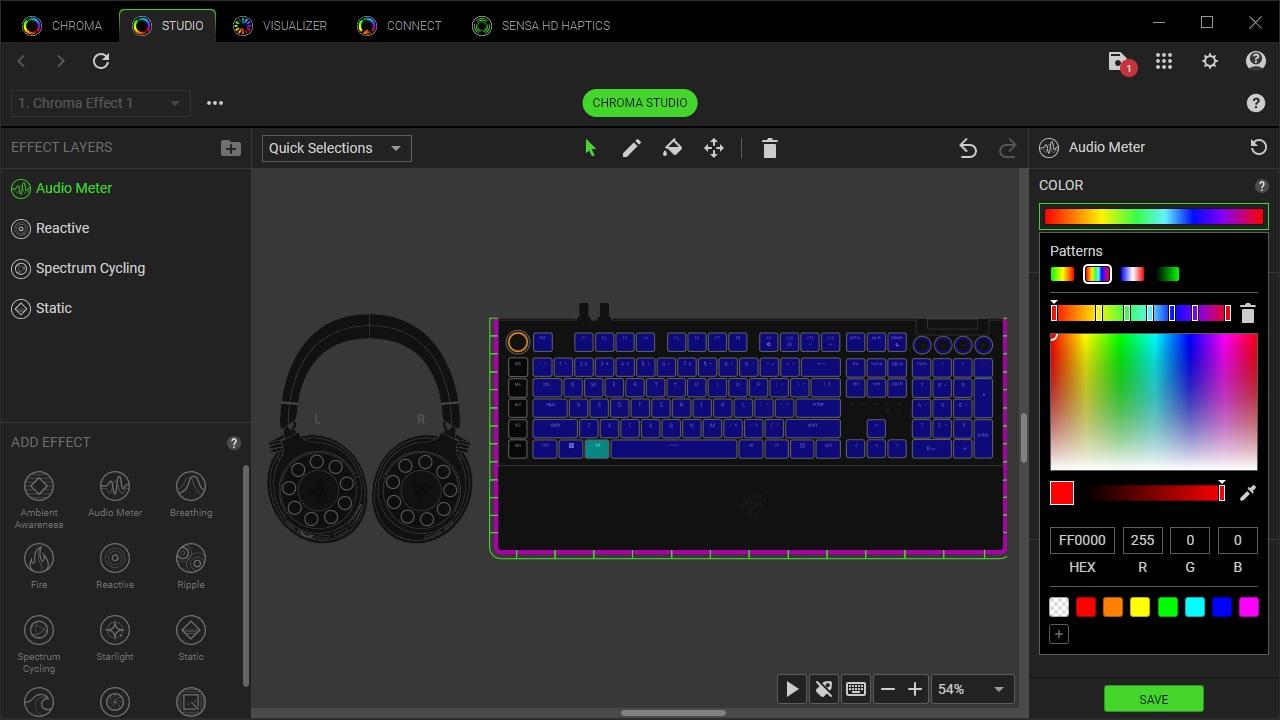This screenshot has height=720, width=1280.
Task: Open the zoom level 54% dropdown
Action: pos(972,689)
